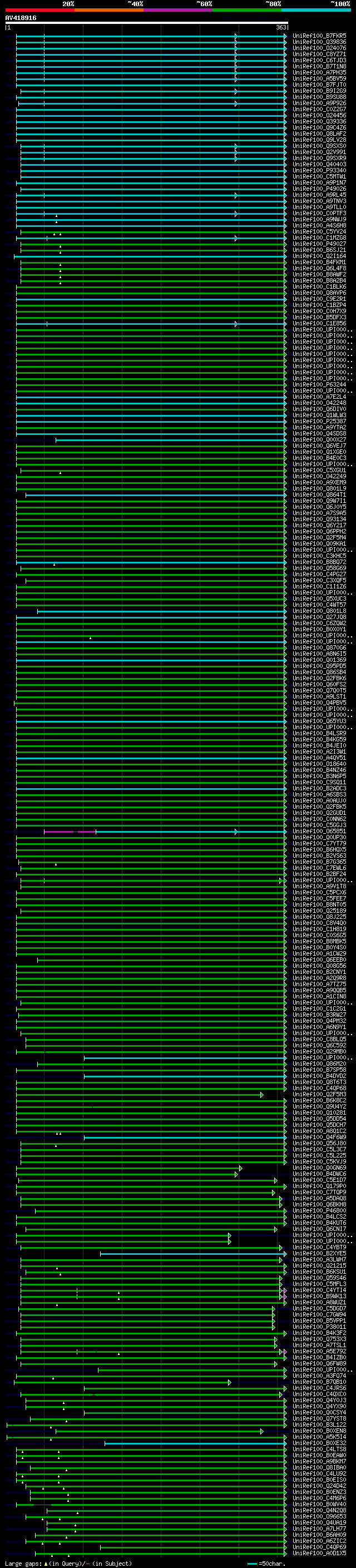The width and height of the screenshot is (356, 1568).
Task: Click label UniRef100_Q6FW89
Action: [x=319, y=1363]
